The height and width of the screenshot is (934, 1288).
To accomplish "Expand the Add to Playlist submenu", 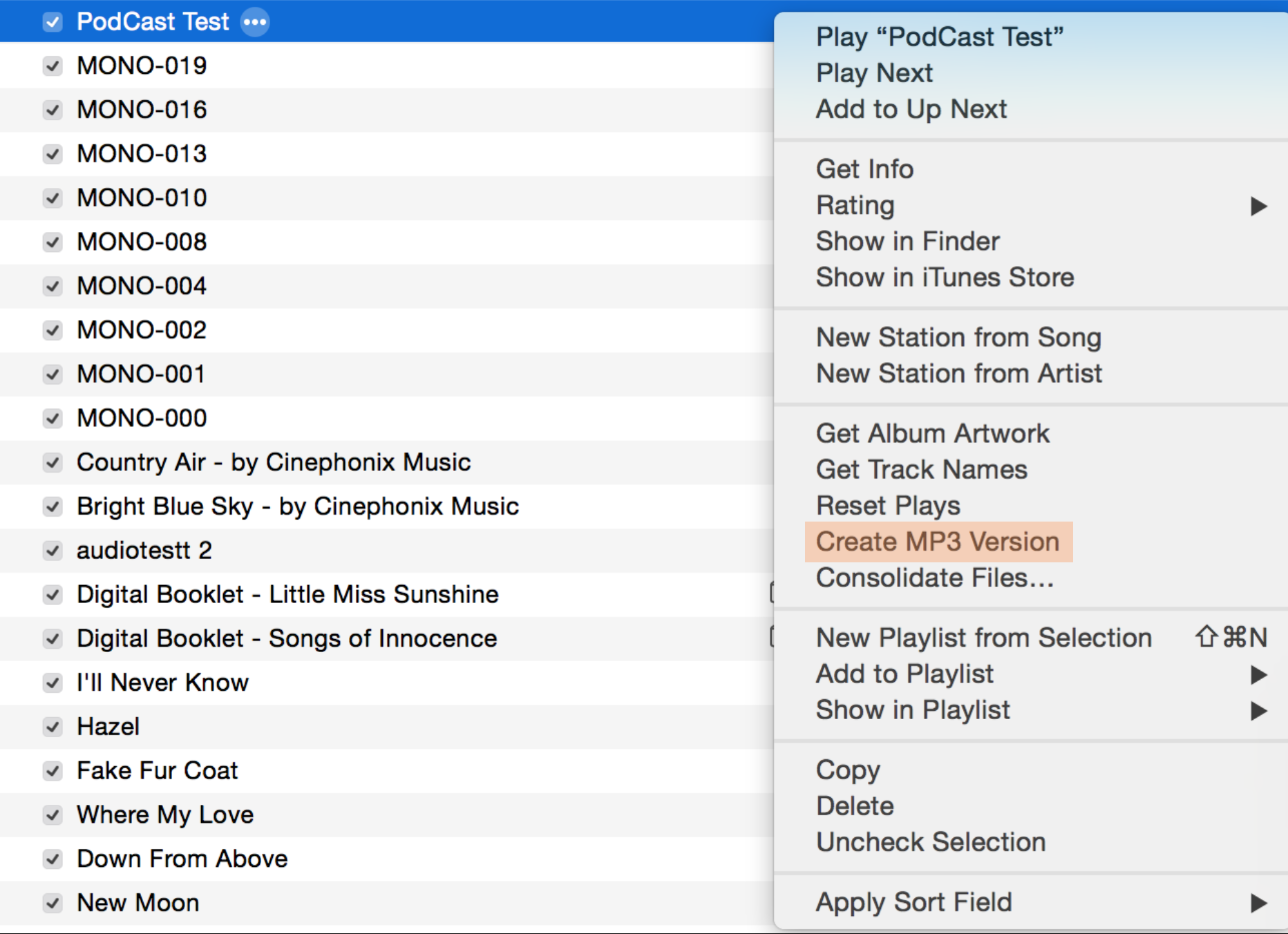I will tap(1258, 674).
